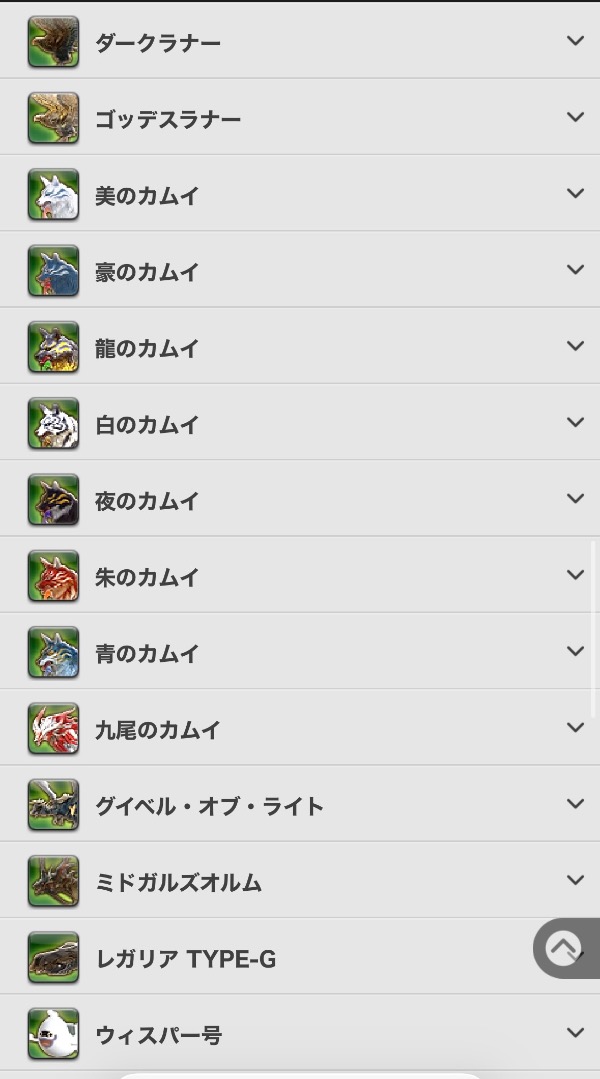This screenshot has height=1079, width=600.
Task: Tap the レガリア TYPE-G car icon
Action: coord(53,958)
